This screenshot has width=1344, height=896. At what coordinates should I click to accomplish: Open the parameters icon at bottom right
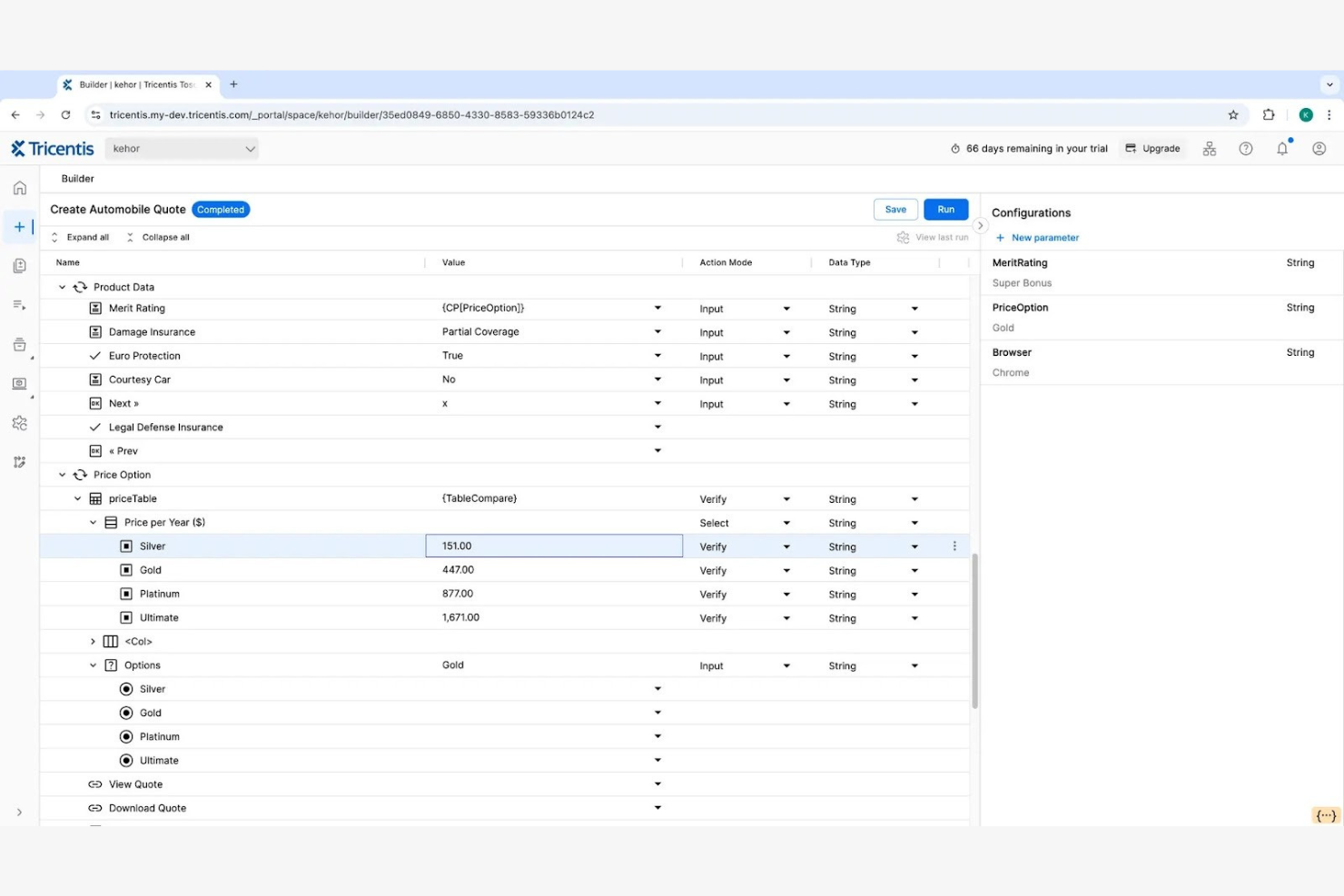coord(1325,815)
